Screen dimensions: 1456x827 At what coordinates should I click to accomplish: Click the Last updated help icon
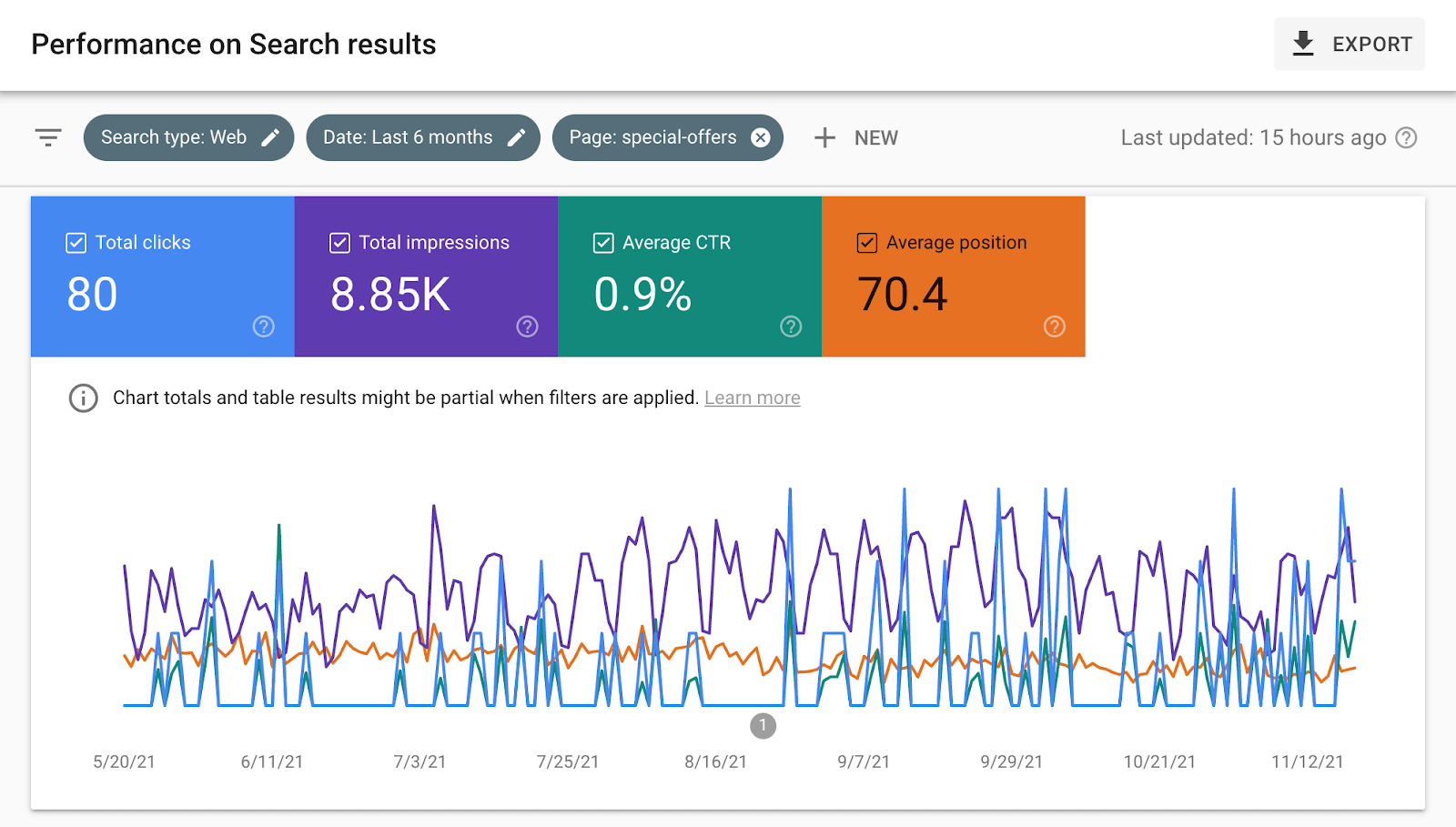[x=1406, y=137]
